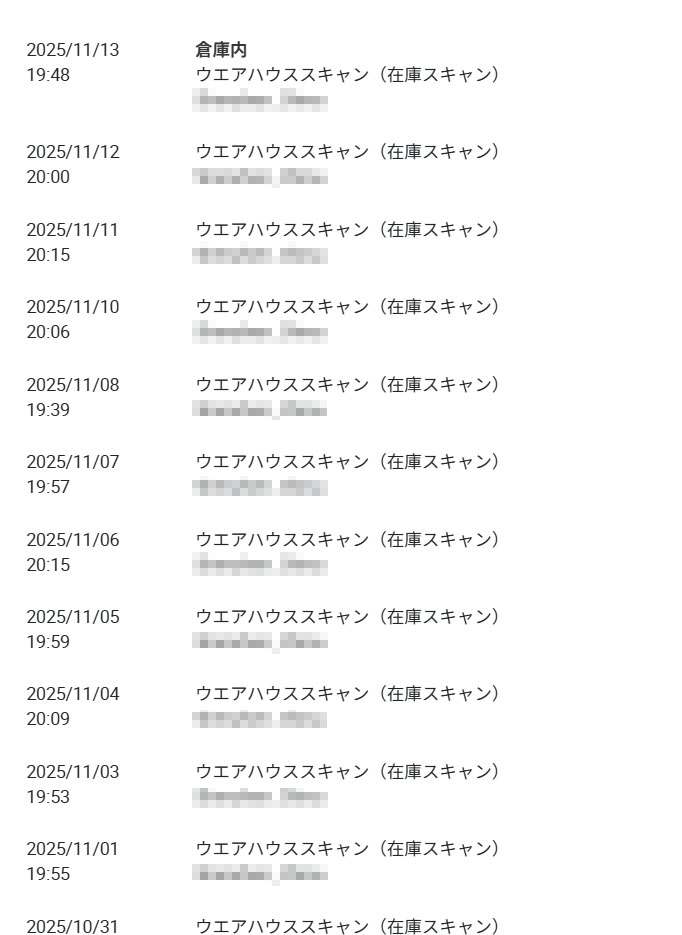Select the scan status text for 2025/11/03
682x935 pixels.
coord(347,772)
